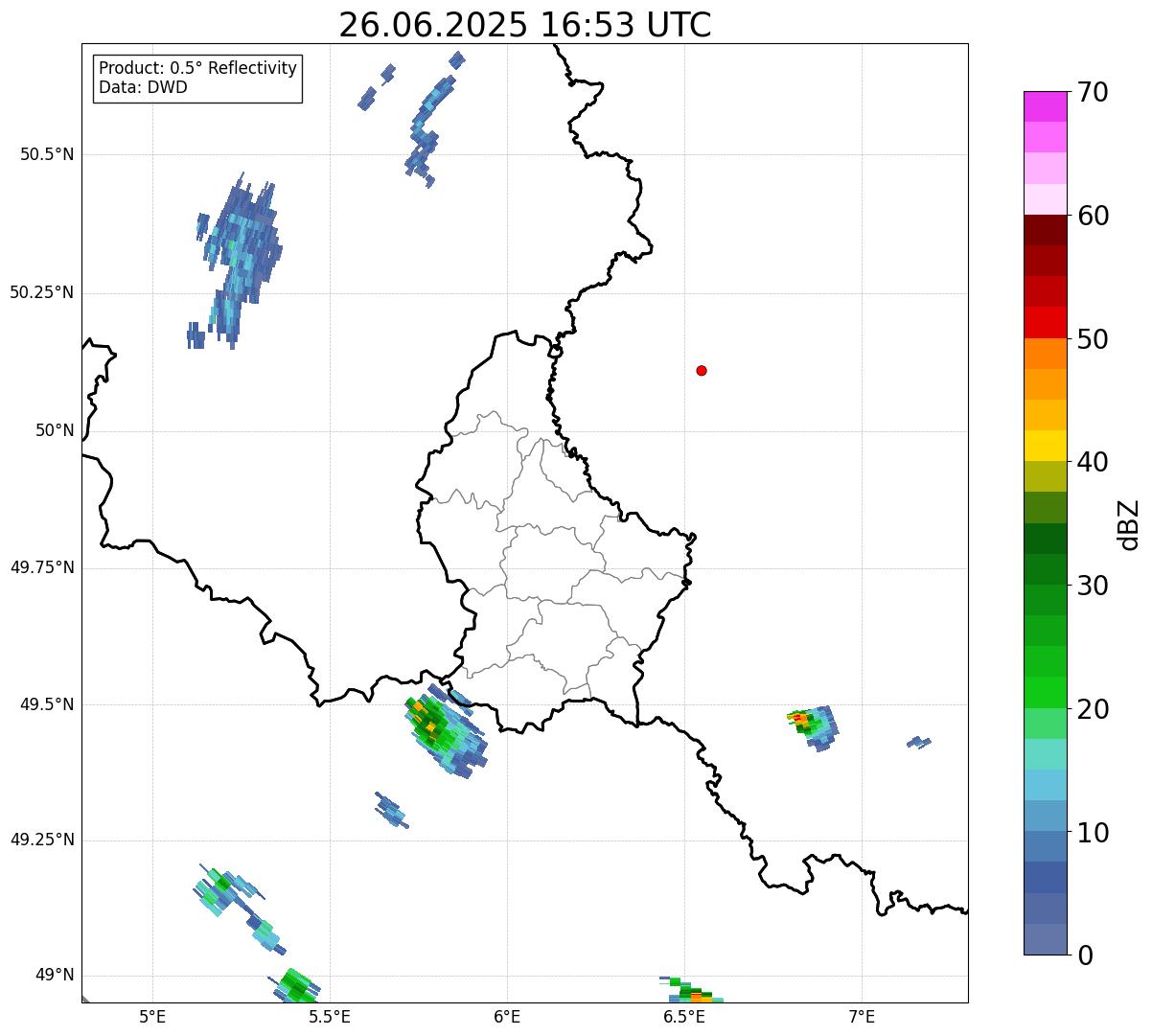Click the title 26.06.2025 16:53 UTC

tap(525, 25)
